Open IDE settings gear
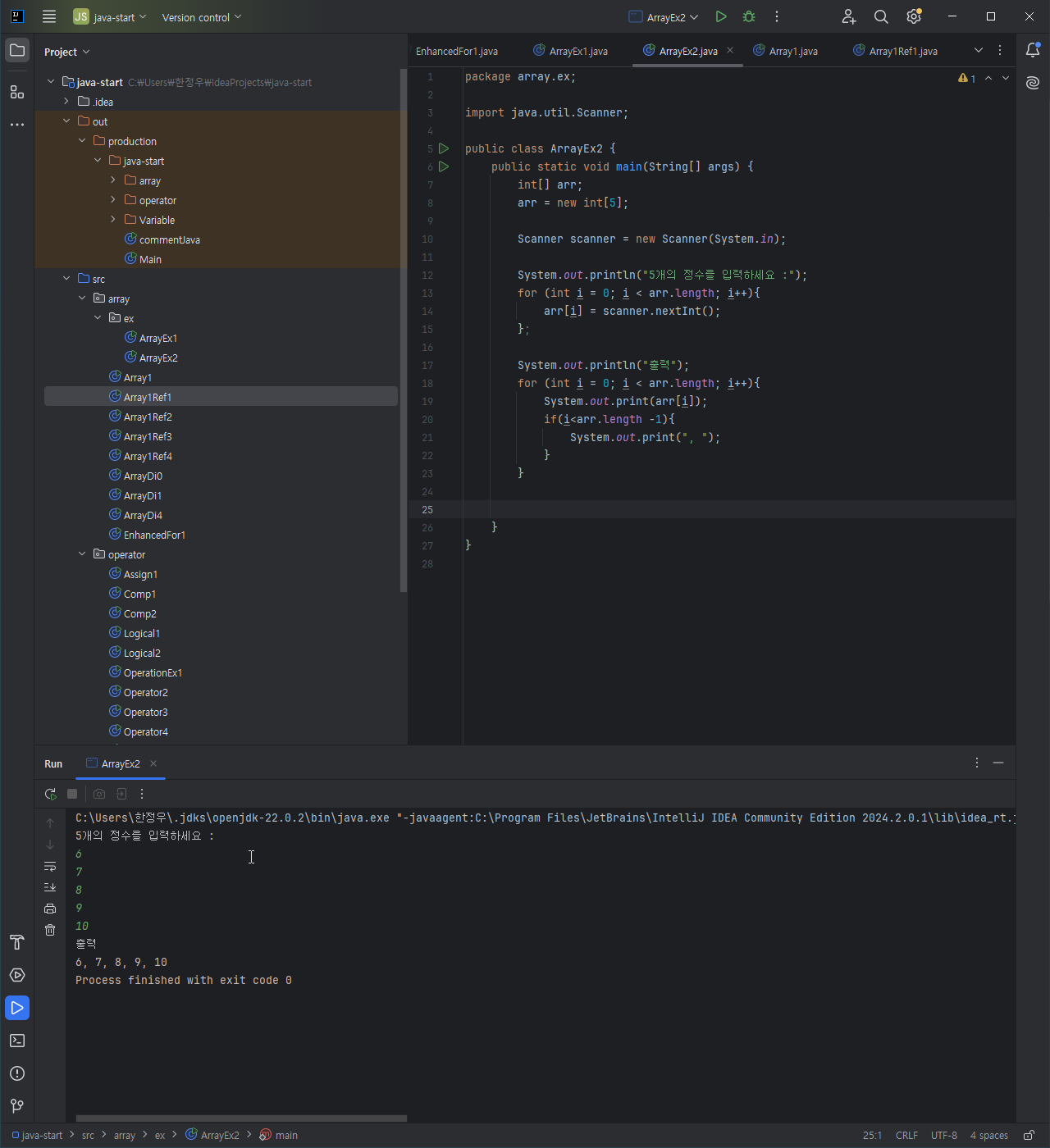The width and height of the screenshot is (1050, 1148). (x=914, y=16)
